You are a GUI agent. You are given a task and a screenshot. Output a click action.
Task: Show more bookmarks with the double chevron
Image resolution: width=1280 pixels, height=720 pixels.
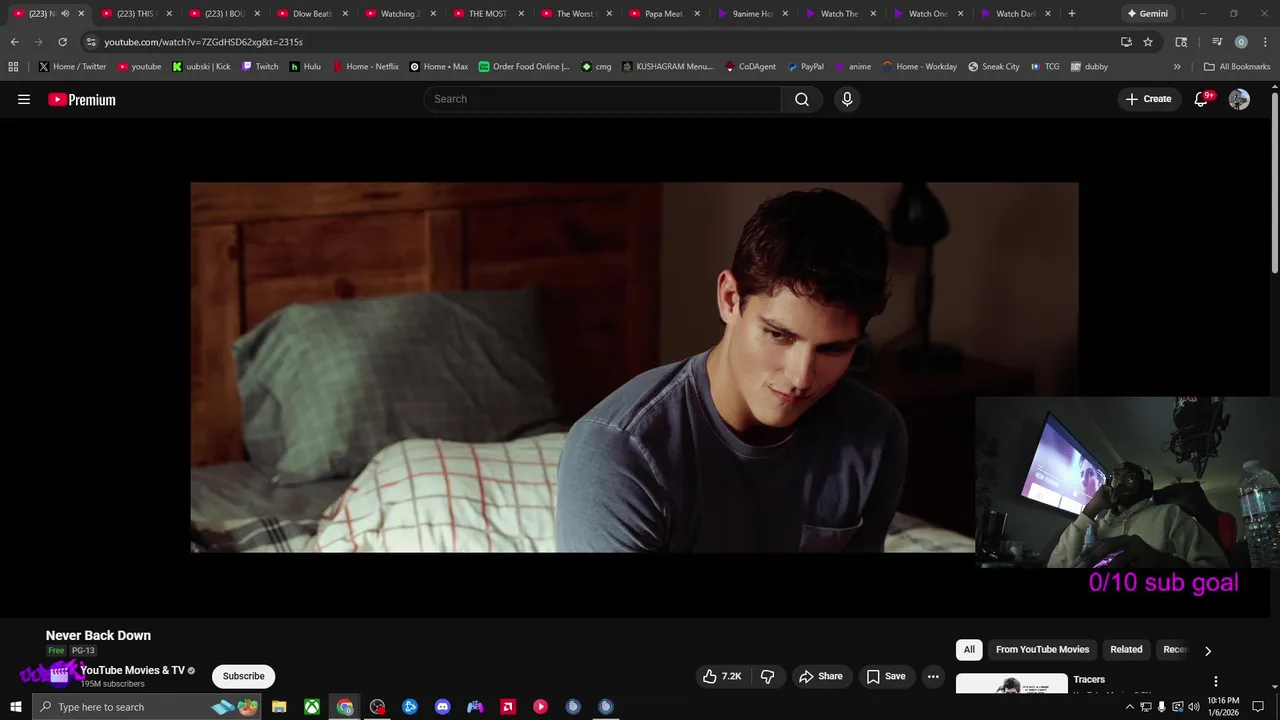tap(1177, 66)
